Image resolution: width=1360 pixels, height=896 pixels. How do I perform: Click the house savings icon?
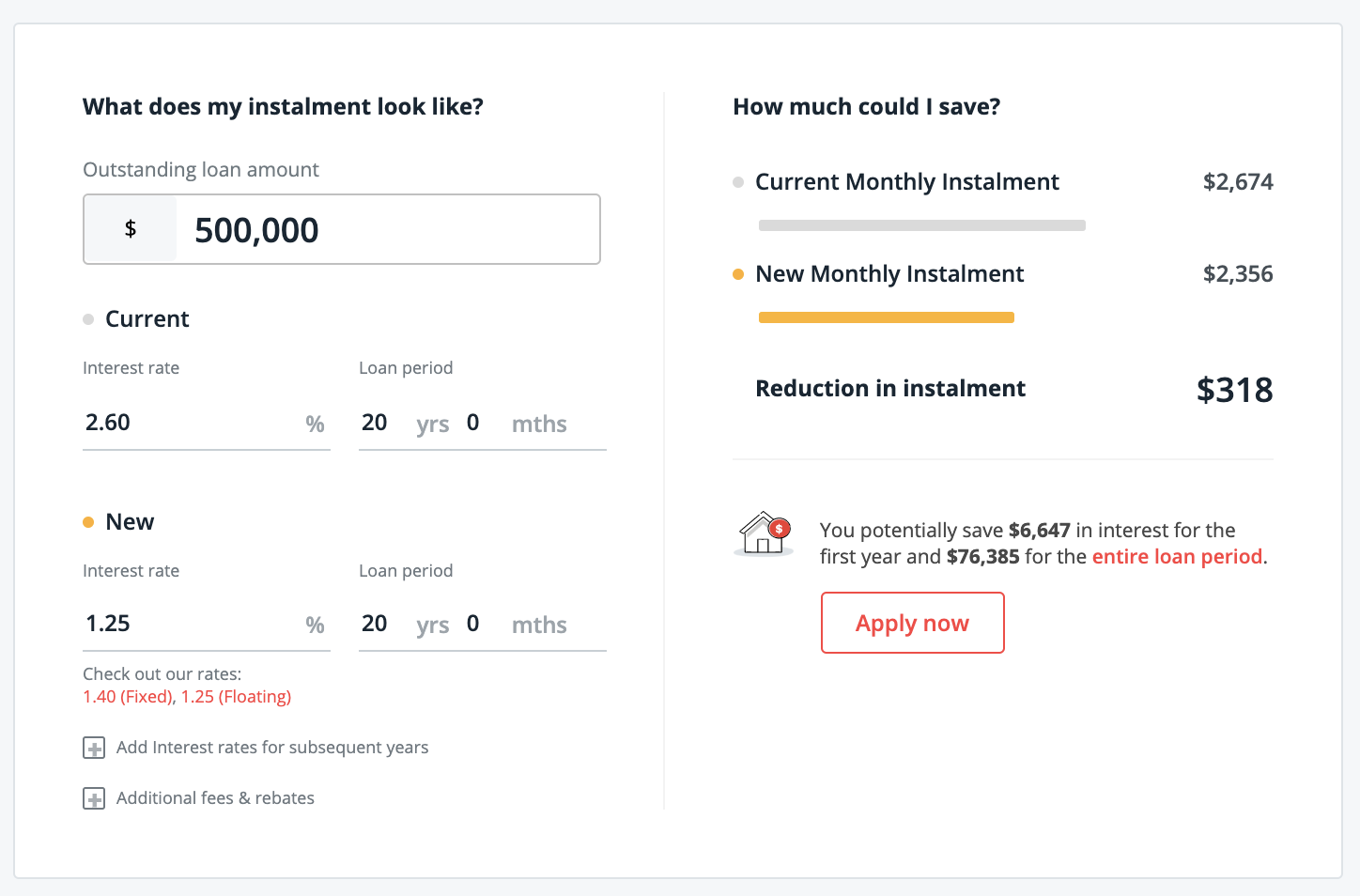point(763,533)
